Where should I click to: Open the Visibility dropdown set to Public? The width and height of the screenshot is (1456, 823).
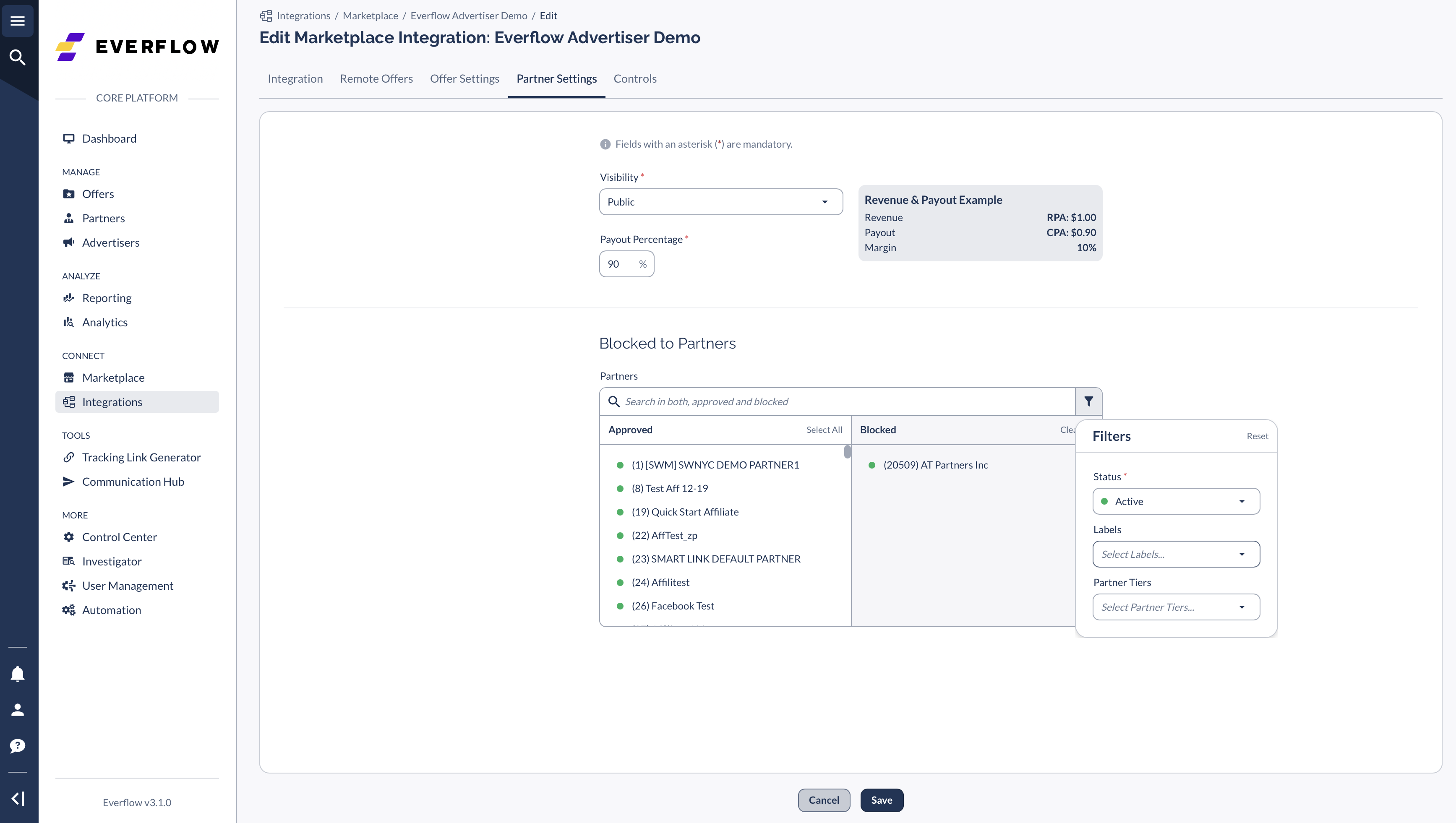click(x=721, y=202)
